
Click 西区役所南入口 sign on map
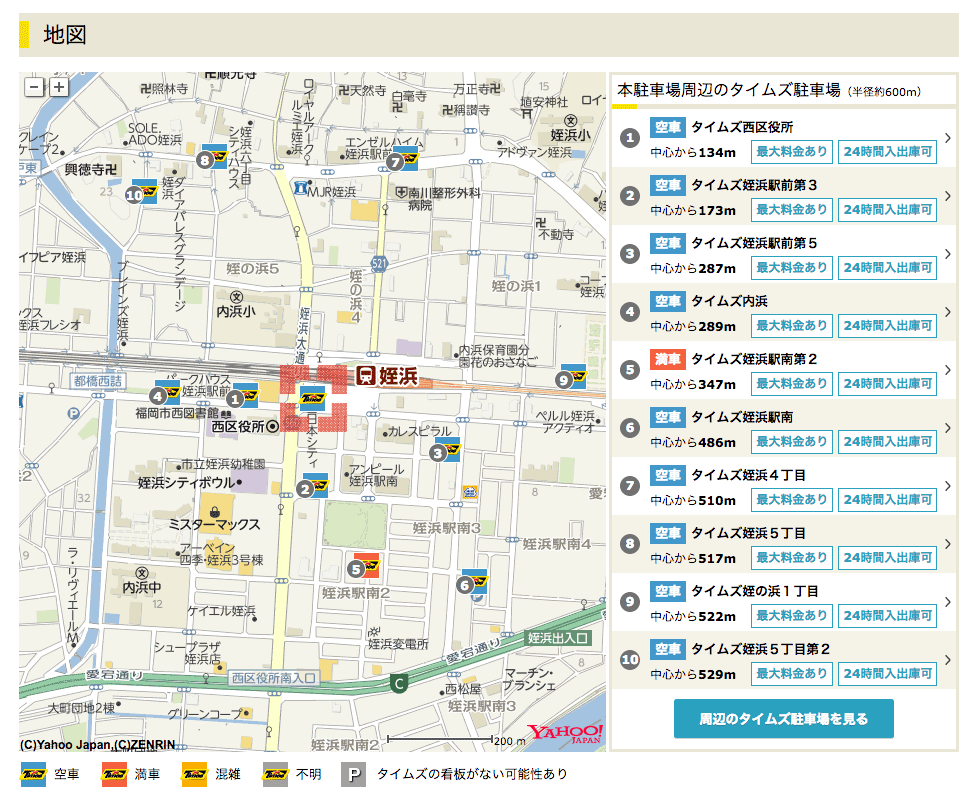[274, 677]
